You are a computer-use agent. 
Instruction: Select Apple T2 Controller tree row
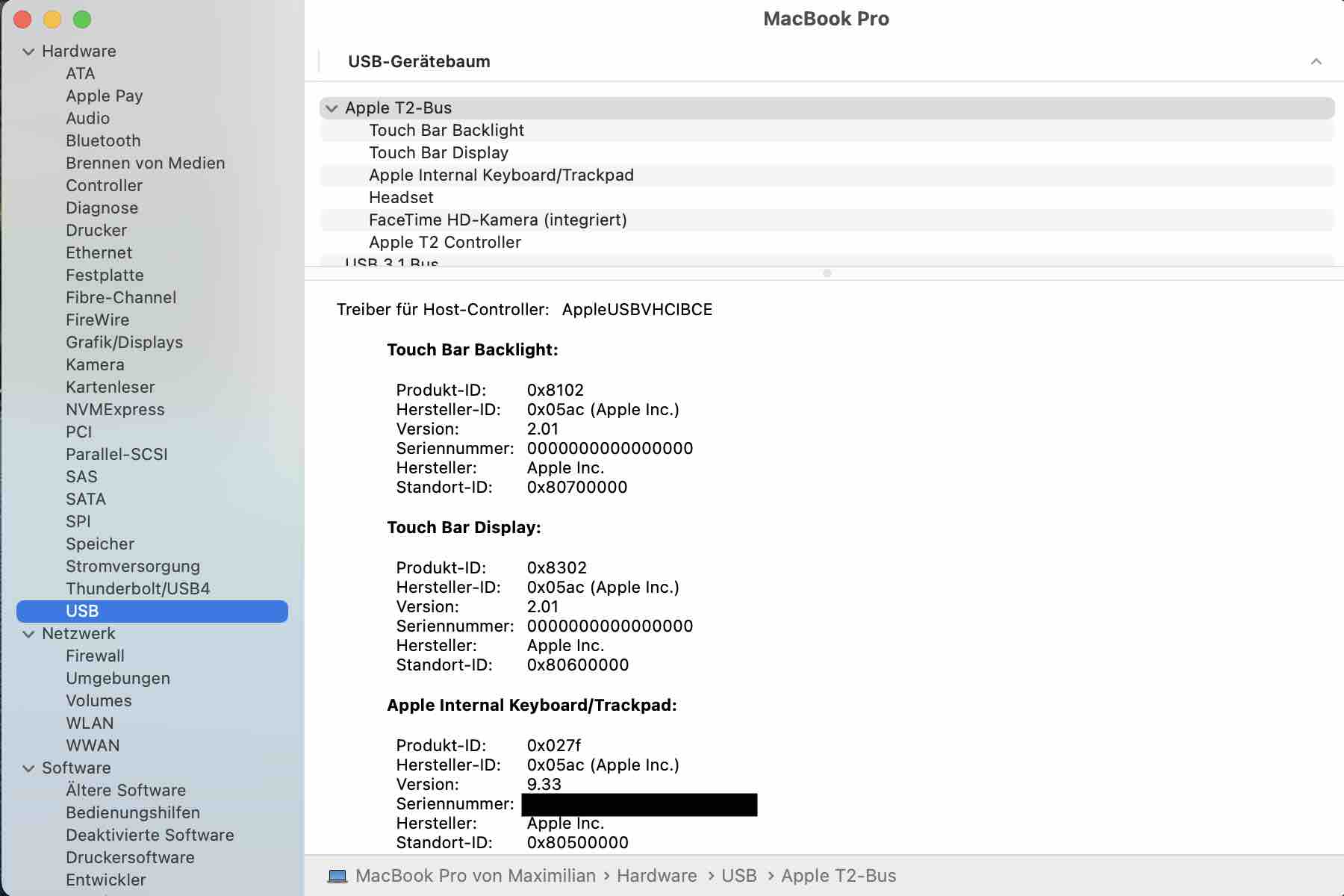(x=827, y=243)
